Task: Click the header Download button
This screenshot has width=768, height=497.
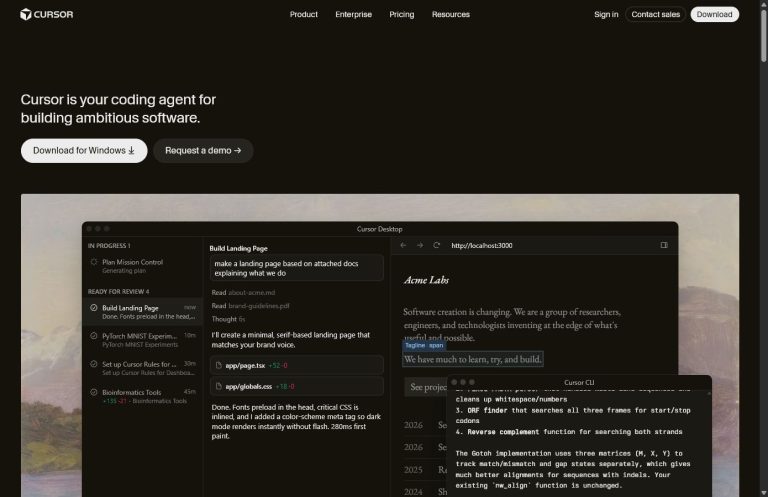Action: point(715,14)
